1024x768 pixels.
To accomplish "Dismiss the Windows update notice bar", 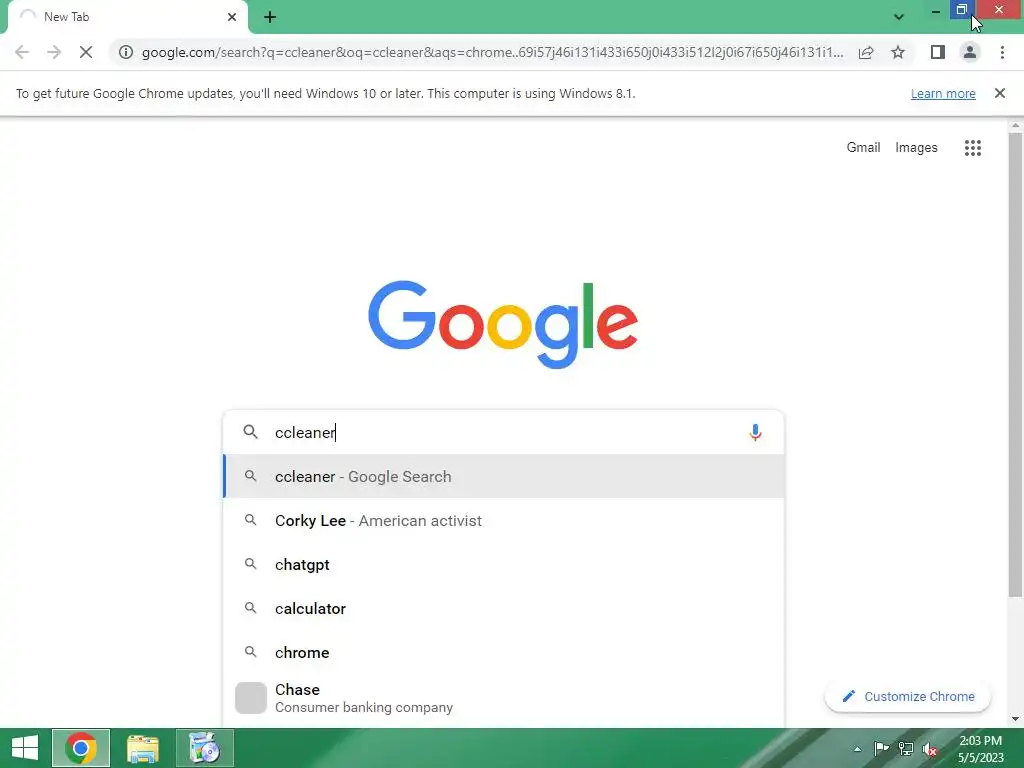I will click(x=999, y=93).
